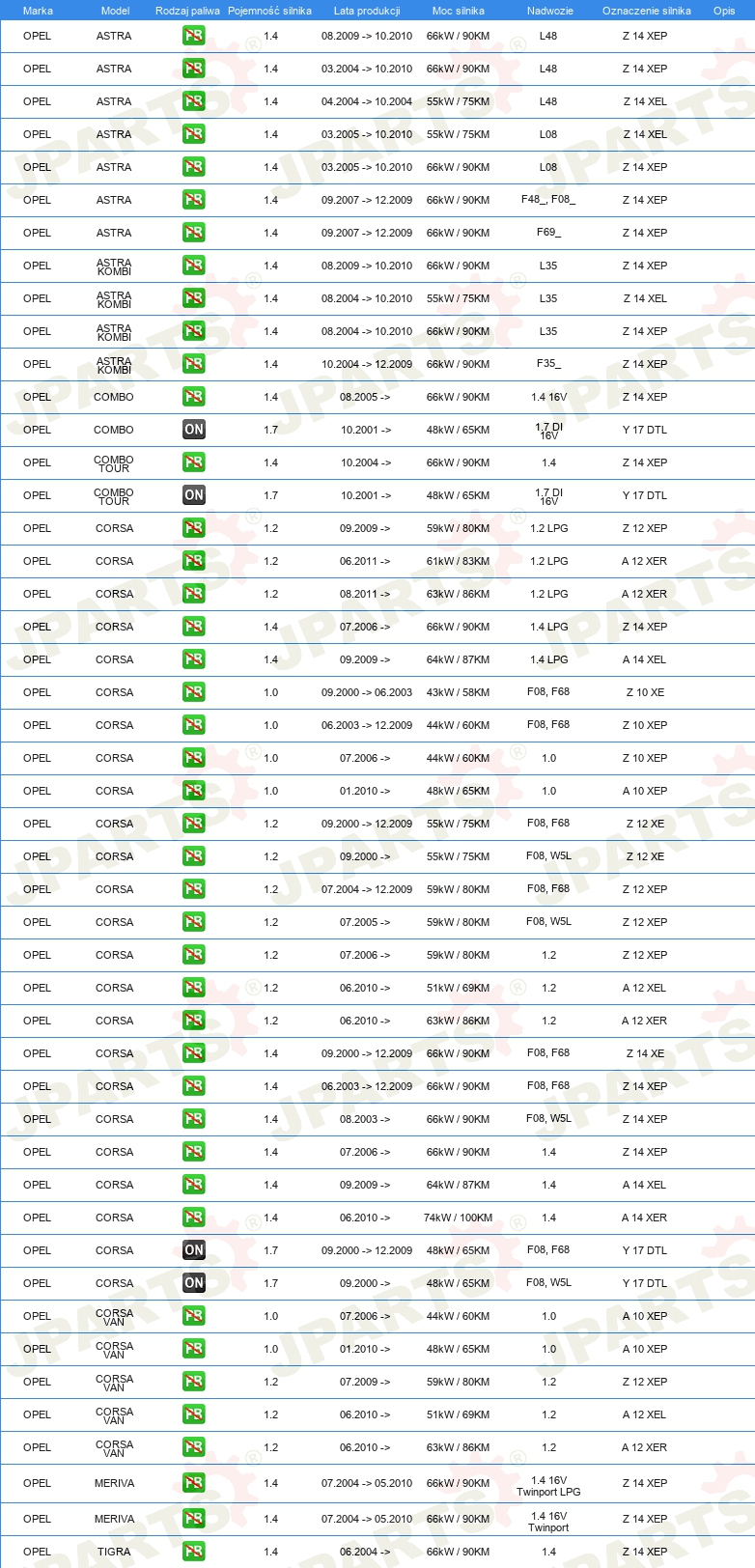Click petrol icon in CORSA 74kW / 100KM row

pyautogui.click(x=194, y=1218)
